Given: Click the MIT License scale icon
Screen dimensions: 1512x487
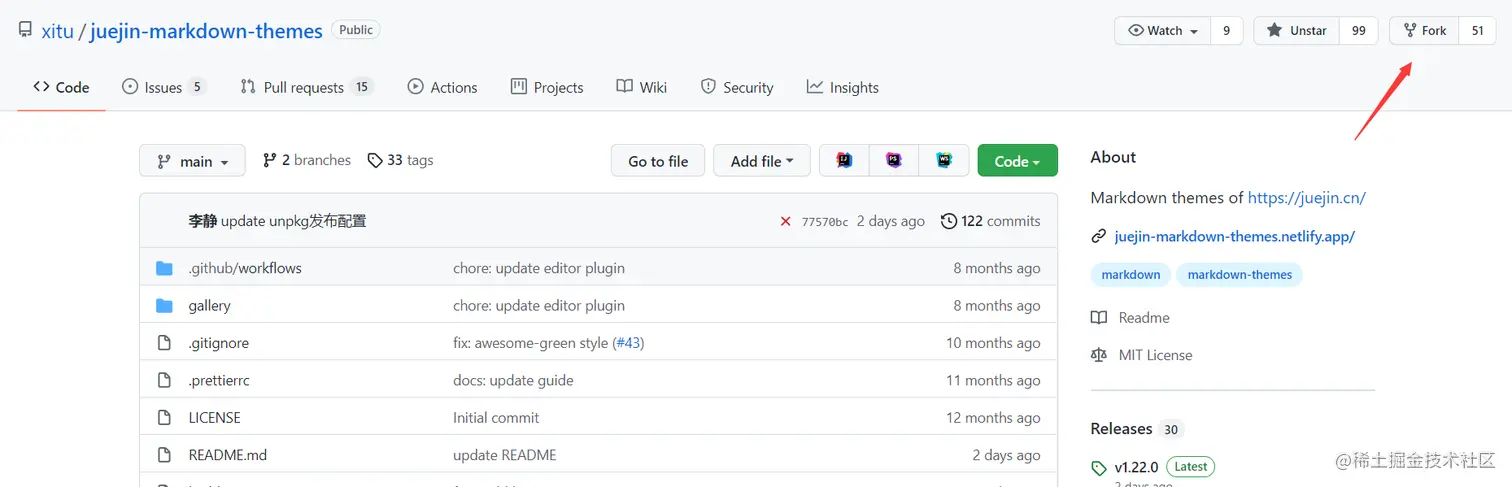Looking at the screenshot, I should (1099, 355).
